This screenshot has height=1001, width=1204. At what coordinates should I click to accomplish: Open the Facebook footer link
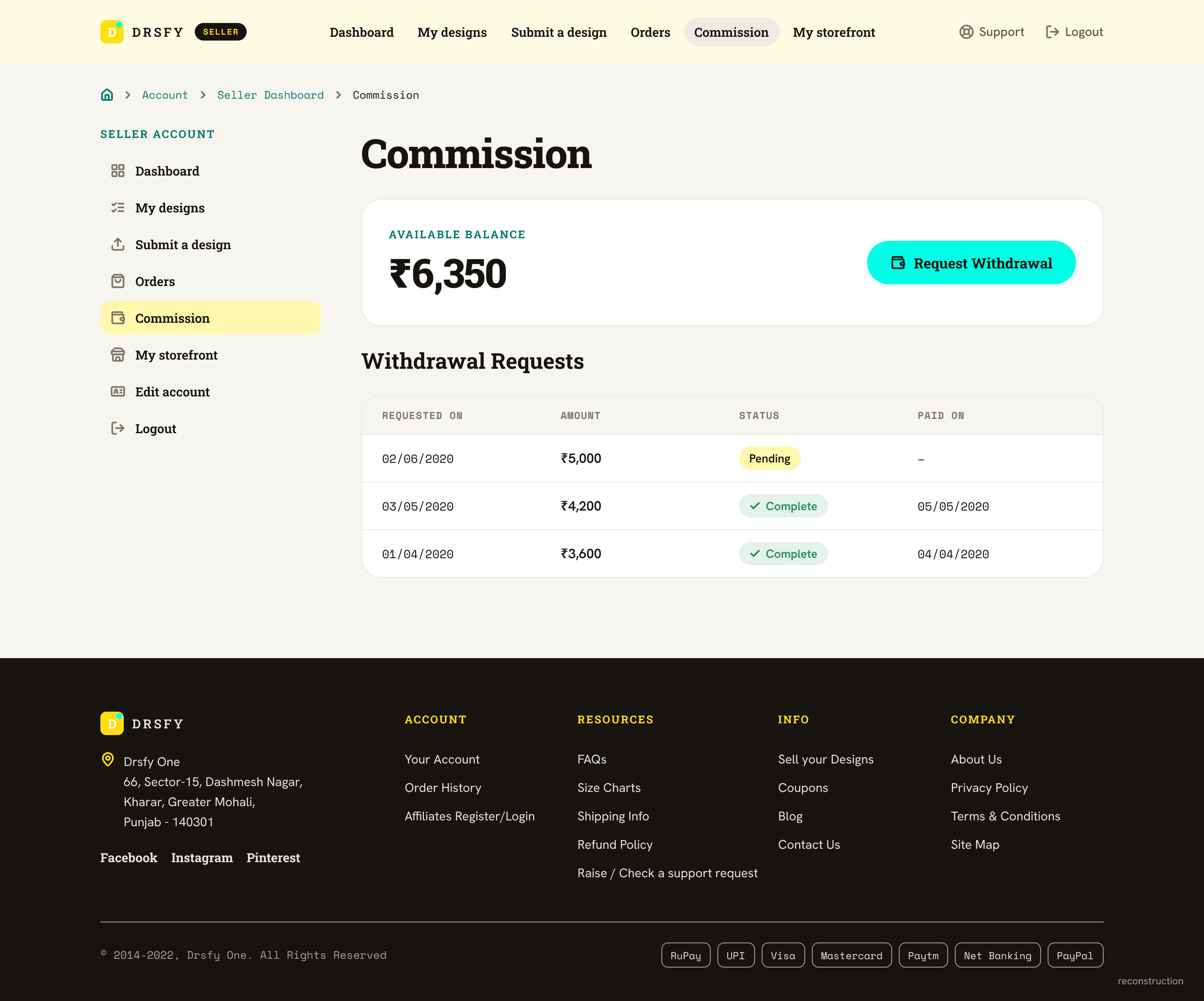pyautogui.click(x=129, y=858)
